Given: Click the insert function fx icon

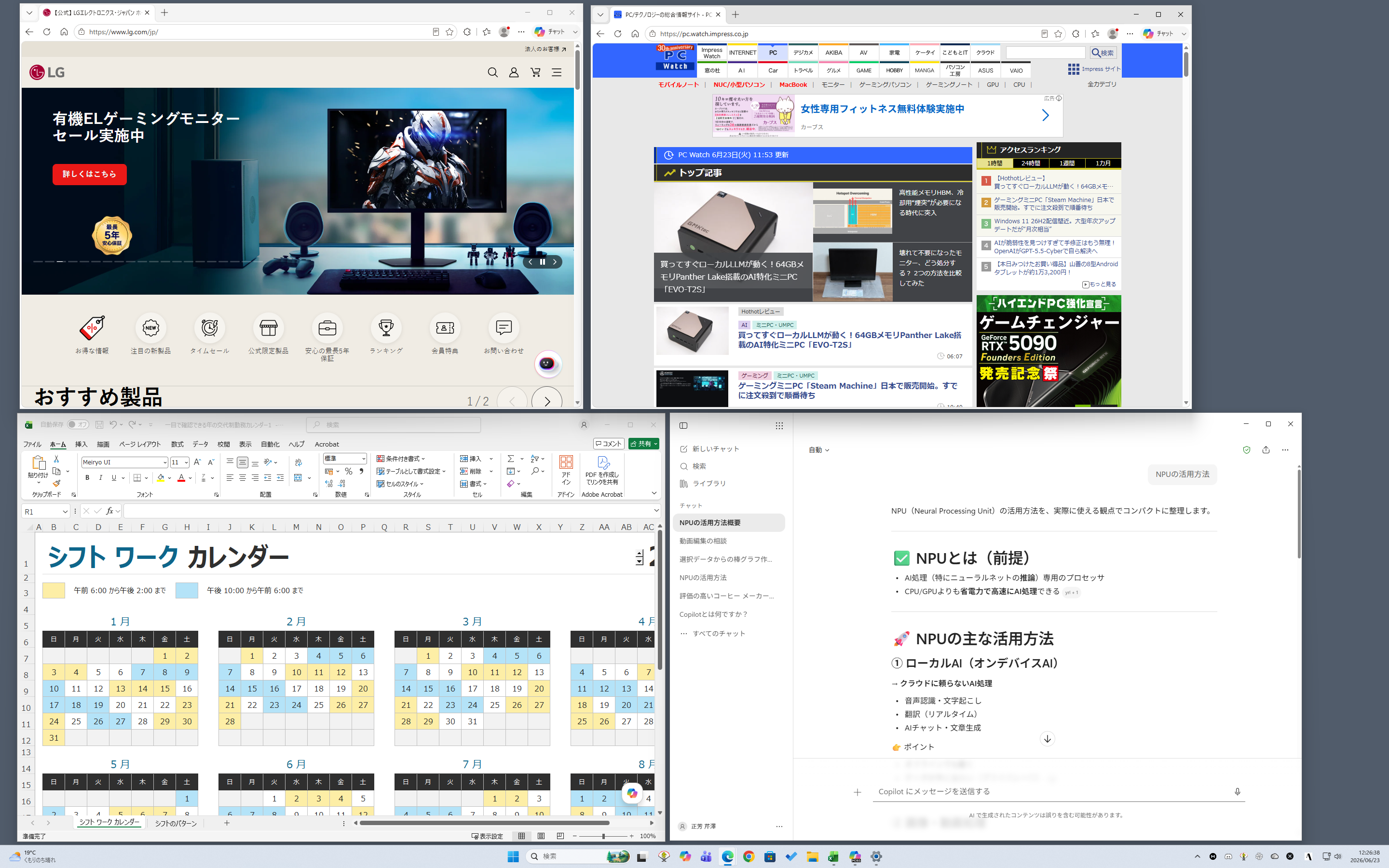Looking at the screenshot, I should point(109,511).
